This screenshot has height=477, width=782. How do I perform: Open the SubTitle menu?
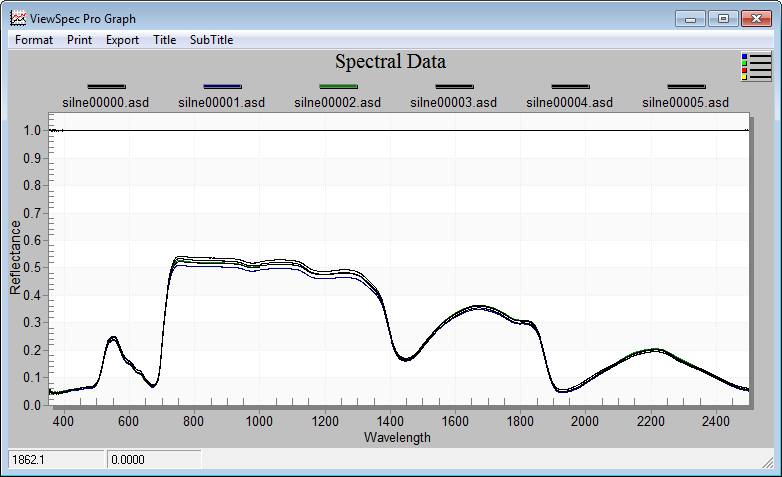[211, 40]
